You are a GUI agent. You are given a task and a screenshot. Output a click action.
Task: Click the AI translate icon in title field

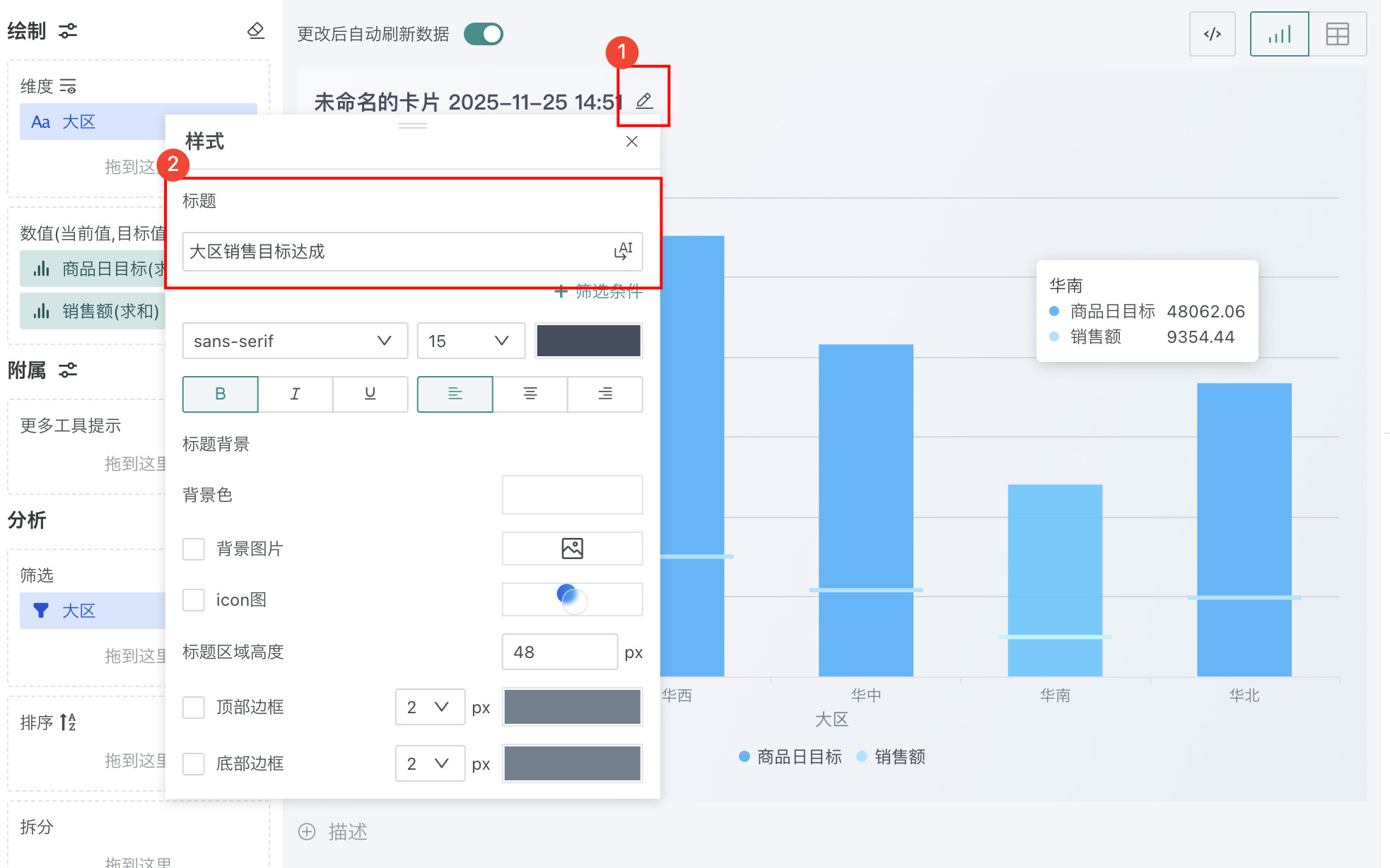tap(623, 251)
